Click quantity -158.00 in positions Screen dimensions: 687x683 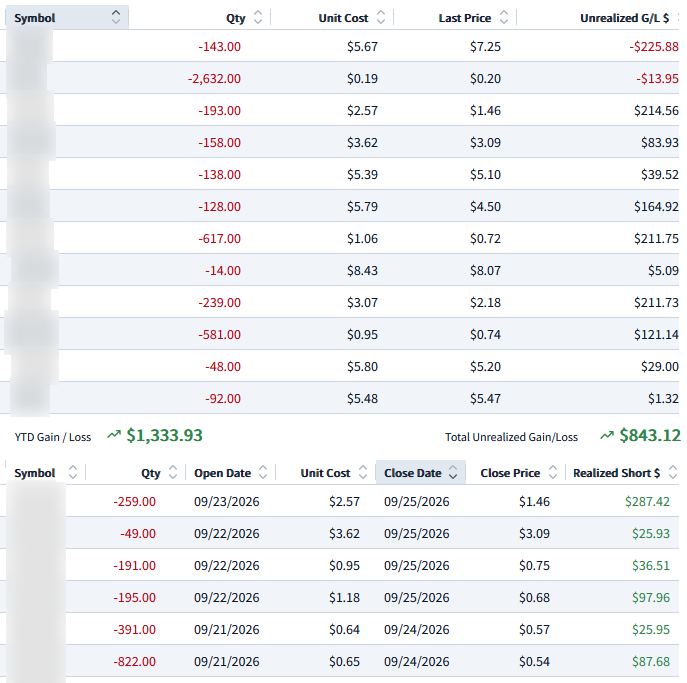pos(220,142)
